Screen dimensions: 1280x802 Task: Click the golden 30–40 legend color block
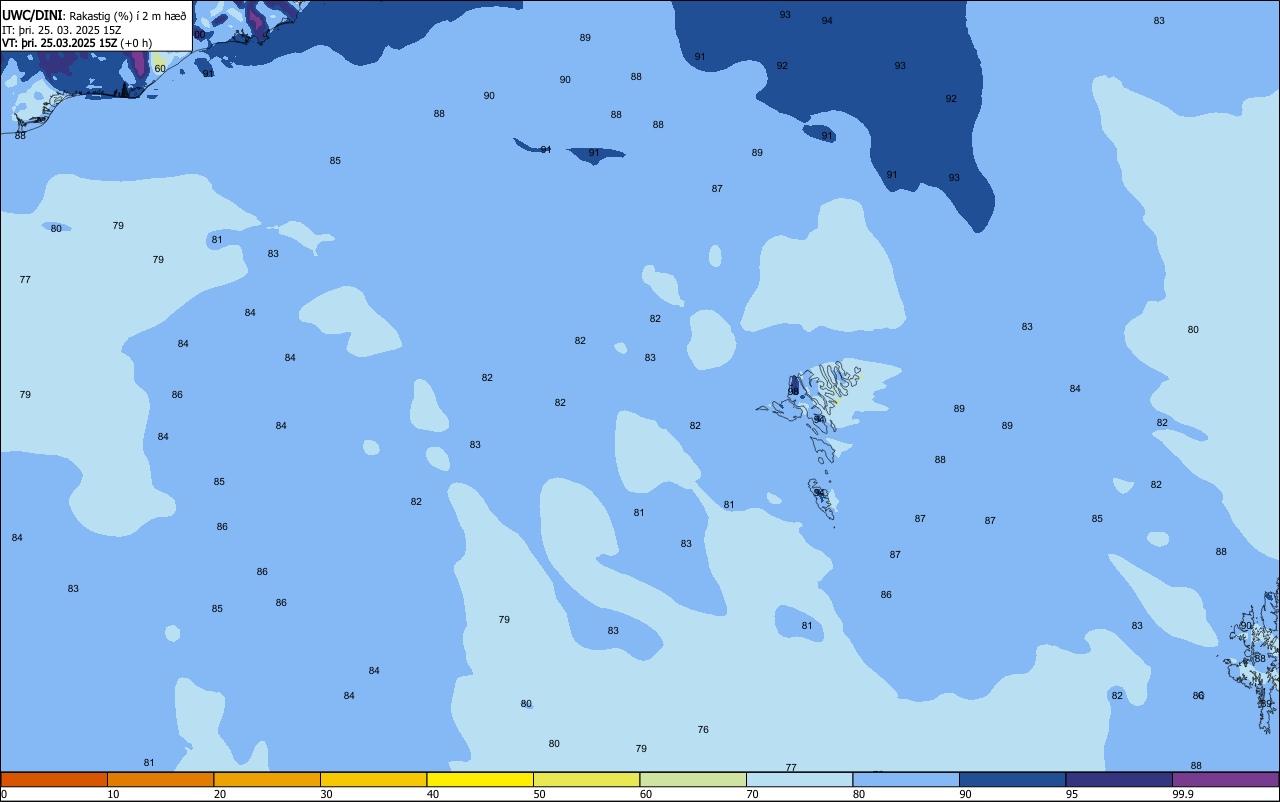click(373, 779)
